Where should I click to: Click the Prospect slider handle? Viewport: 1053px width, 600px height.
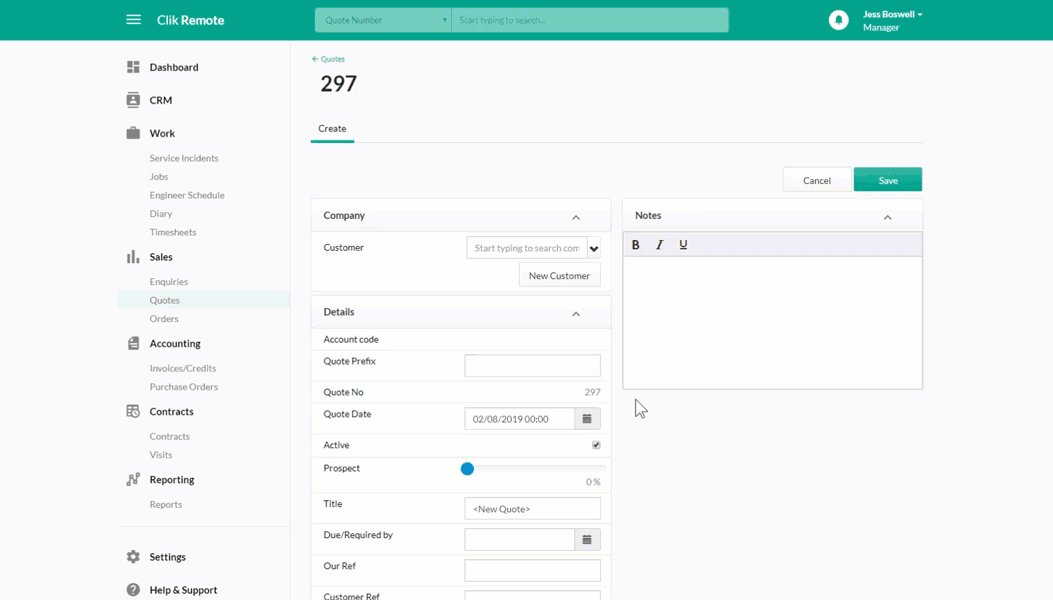tap(467, 469)
